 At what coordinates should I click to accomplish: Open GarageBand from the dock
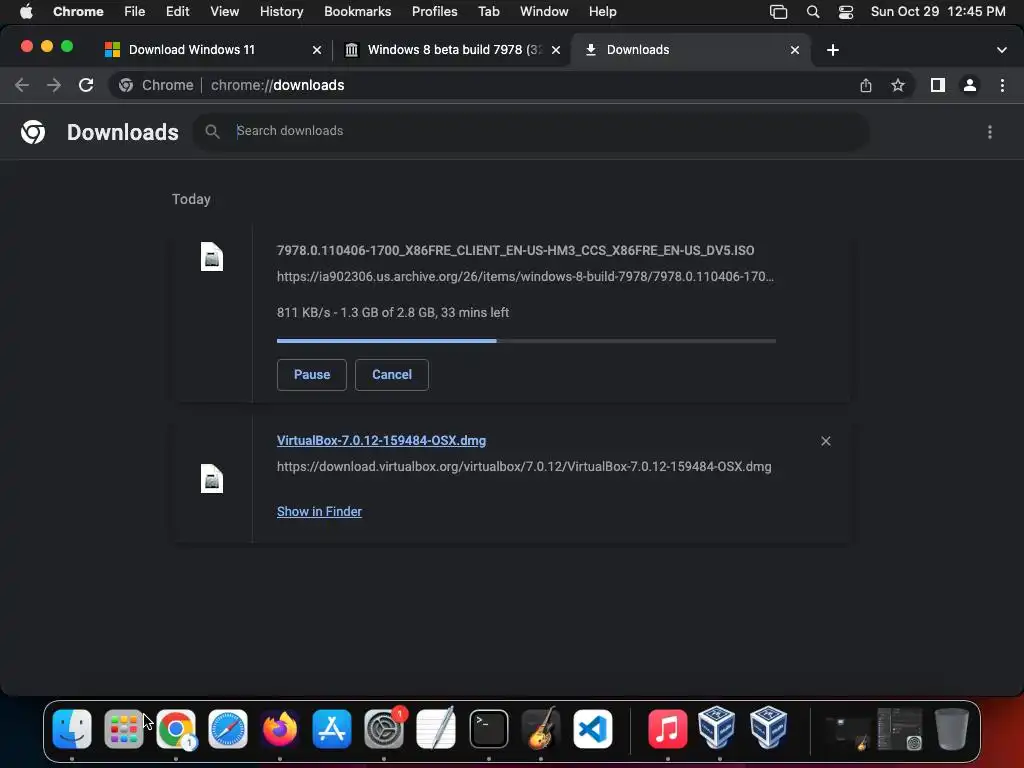pos(541,729)
